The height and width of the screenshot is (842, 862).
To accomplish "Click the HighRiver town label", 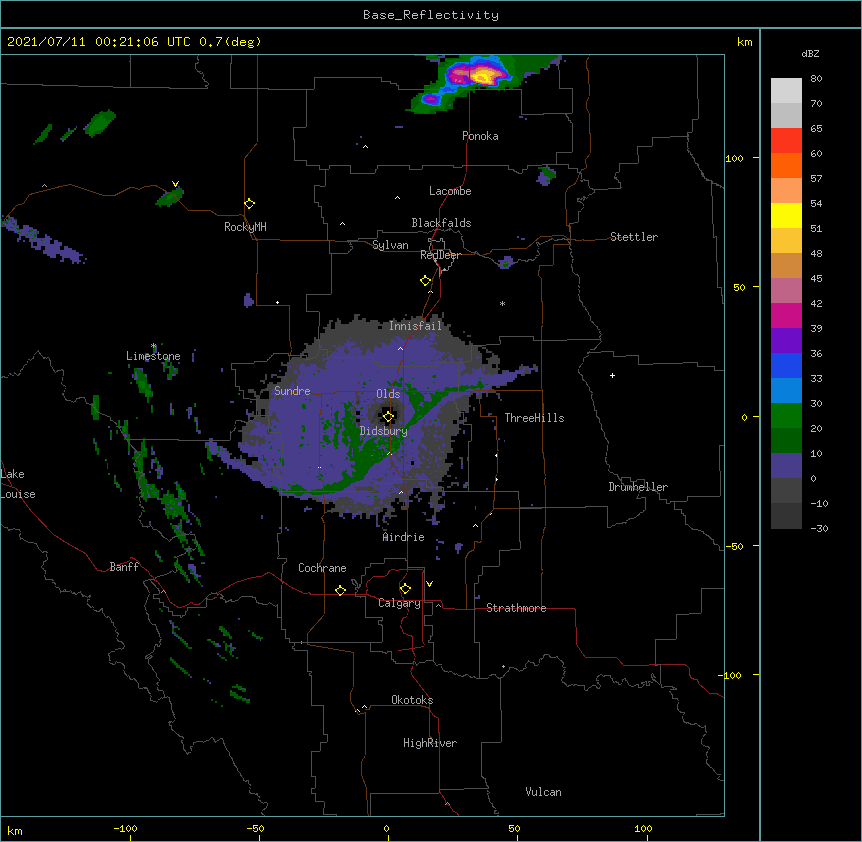I will coord(430,743).
